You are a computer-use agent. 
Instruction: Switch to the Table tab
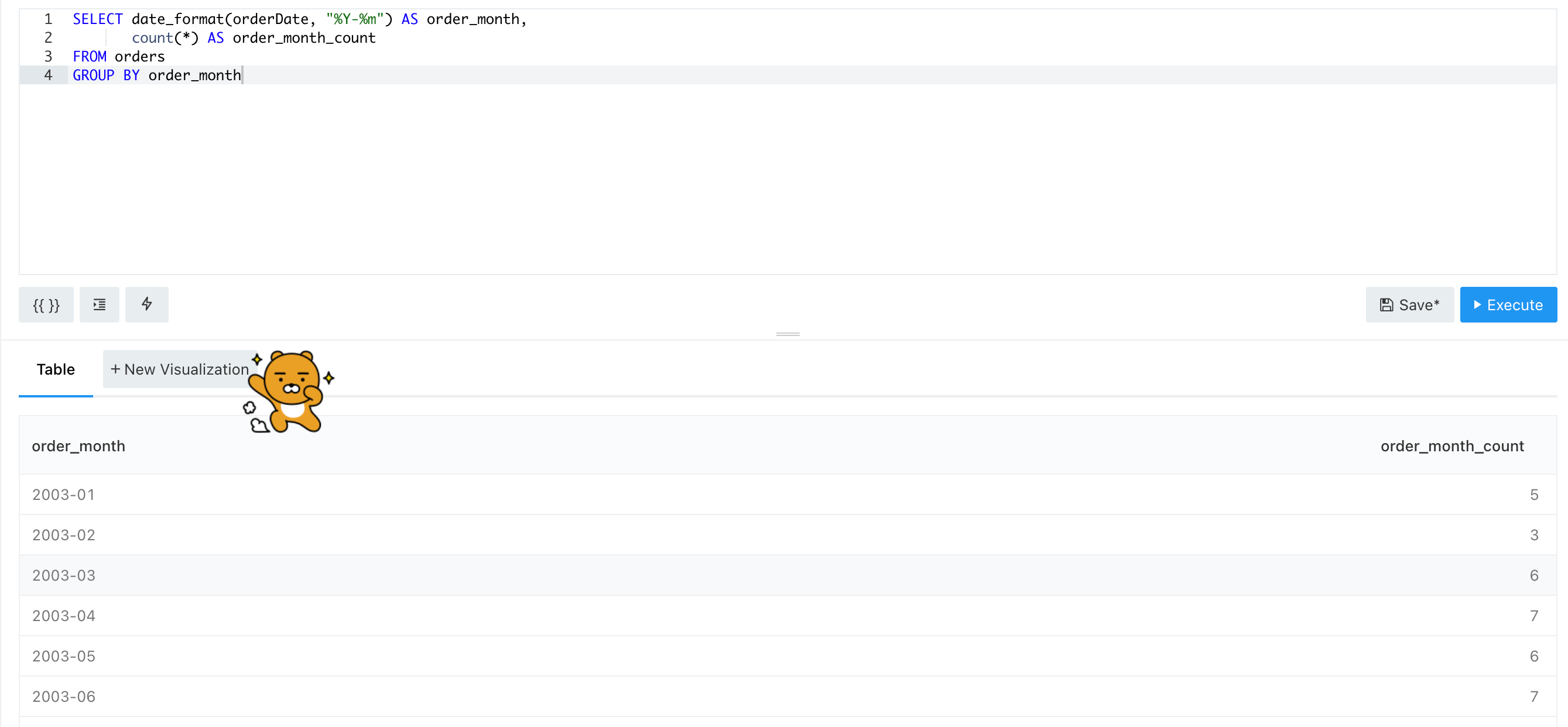[56, 369]
